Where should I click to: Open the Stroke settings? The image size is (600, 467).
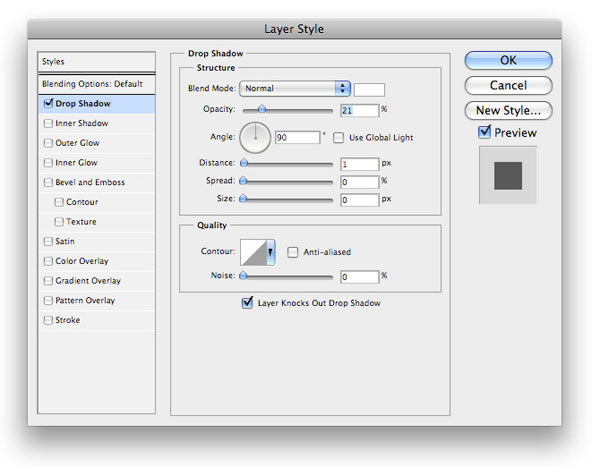click(x=68, y=320)
